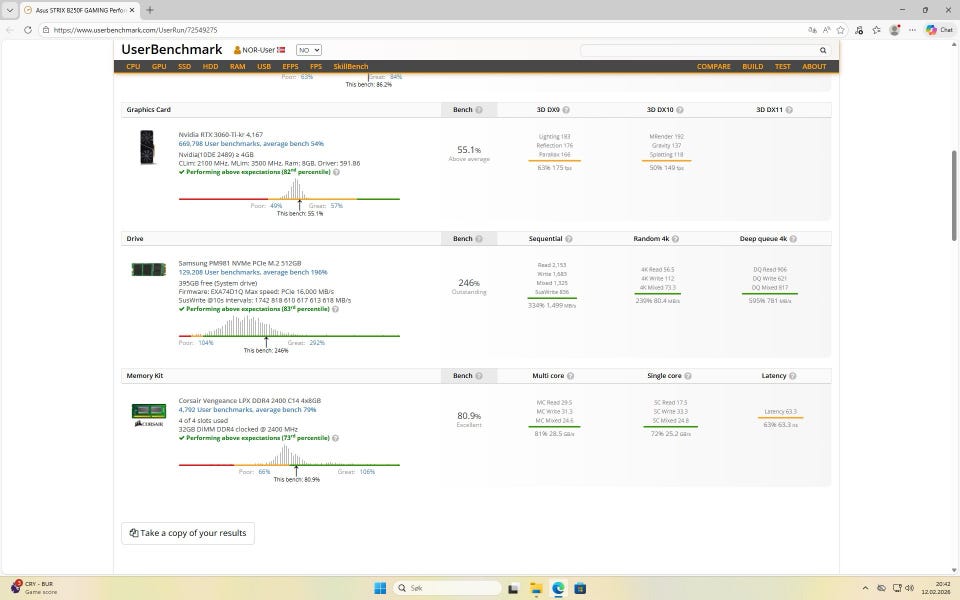Open the TEST menu item

tap(782, 66)
